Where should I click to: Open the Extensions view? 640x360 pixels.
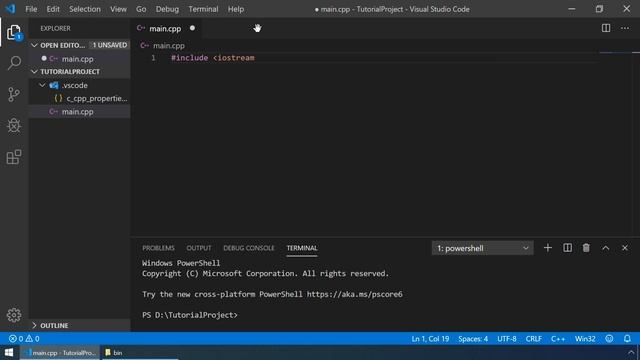point(14,157)
